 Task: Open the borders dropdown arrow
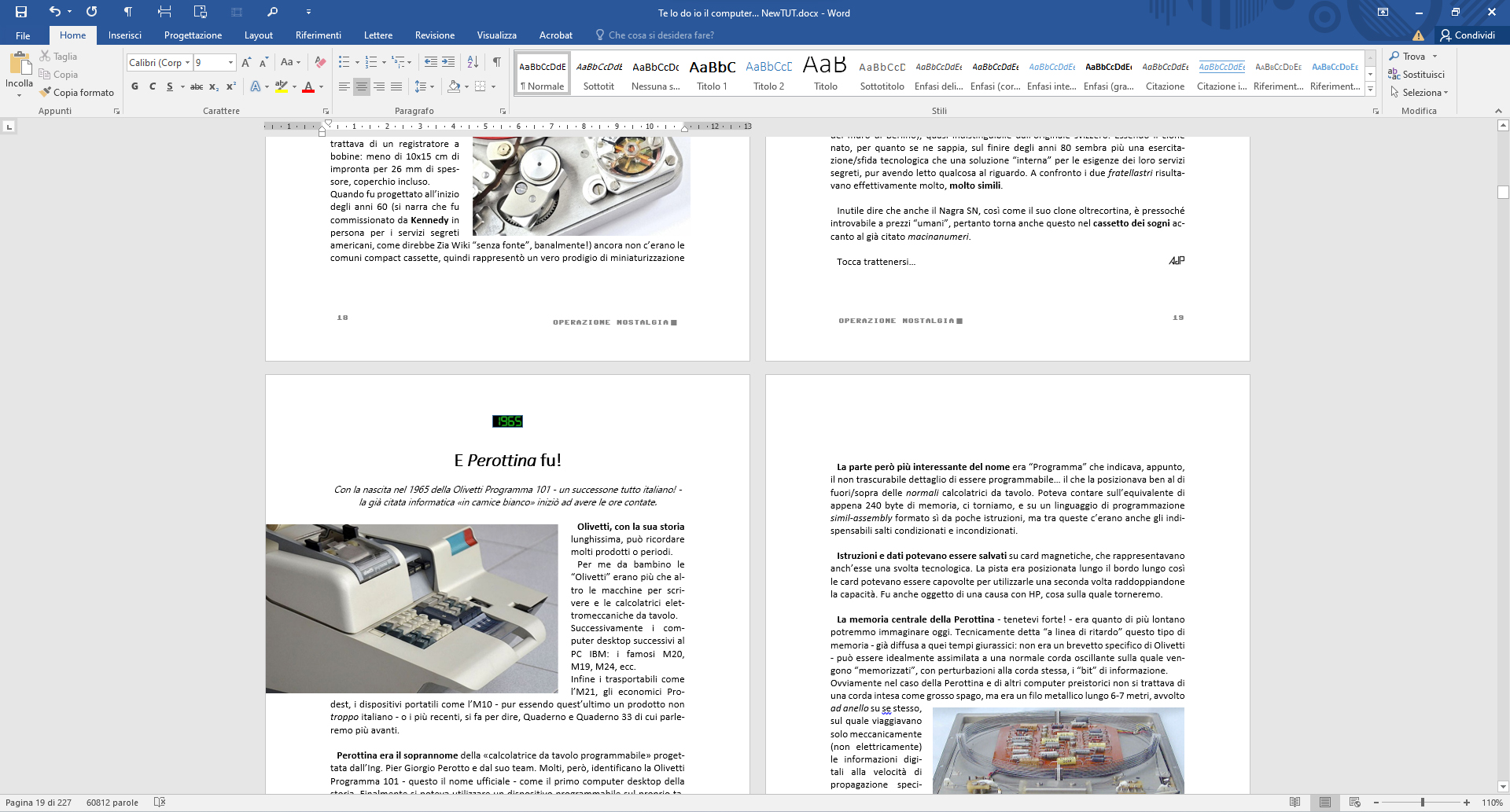[x=493, y=86]
